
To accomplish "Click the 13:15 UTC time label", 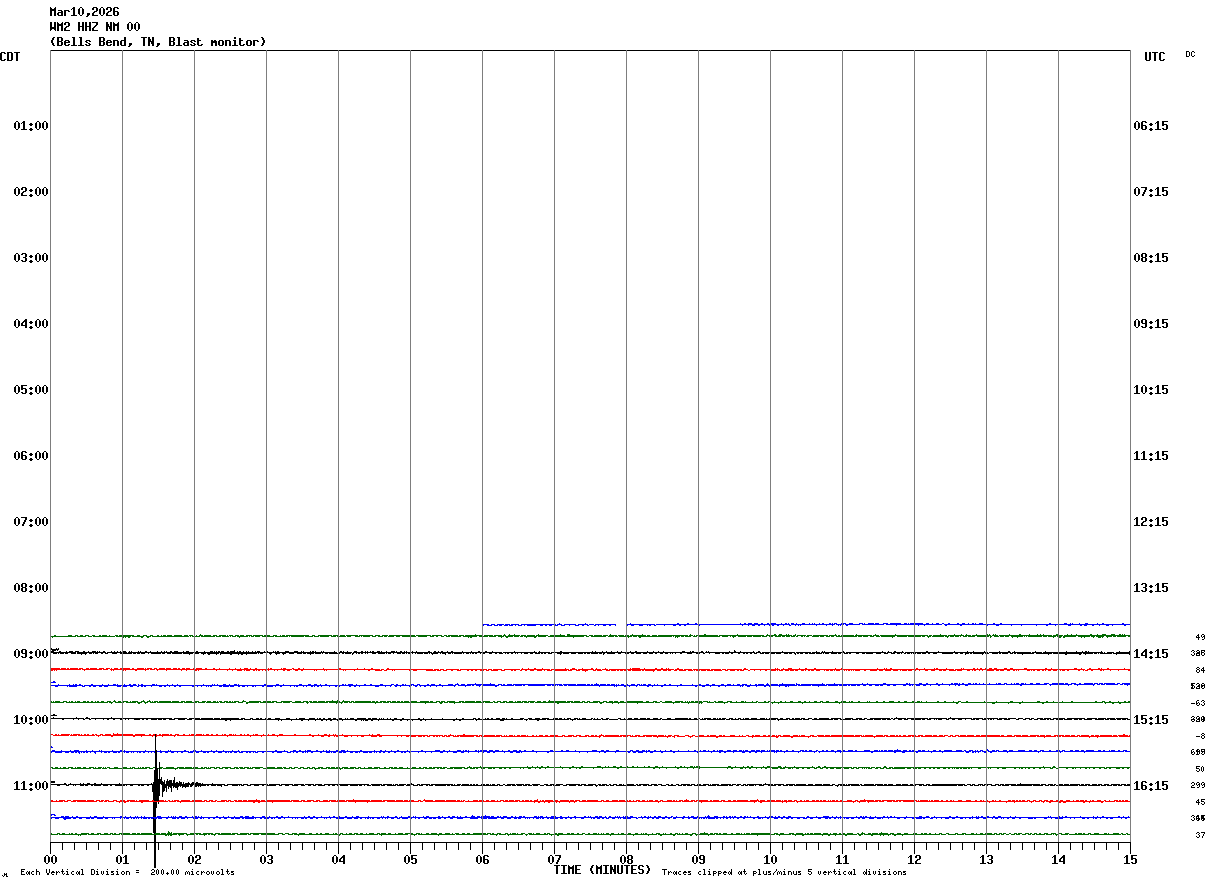I will [x=1151, y=588].
